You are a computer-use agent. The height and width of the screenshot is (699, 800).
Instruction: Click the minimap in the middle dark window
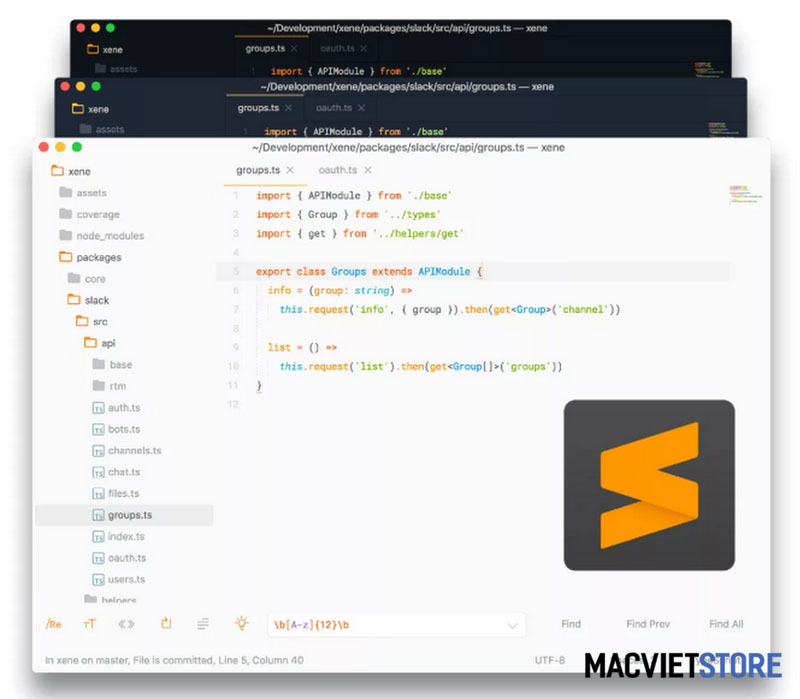pyautogui.click(x=723, y=129)
